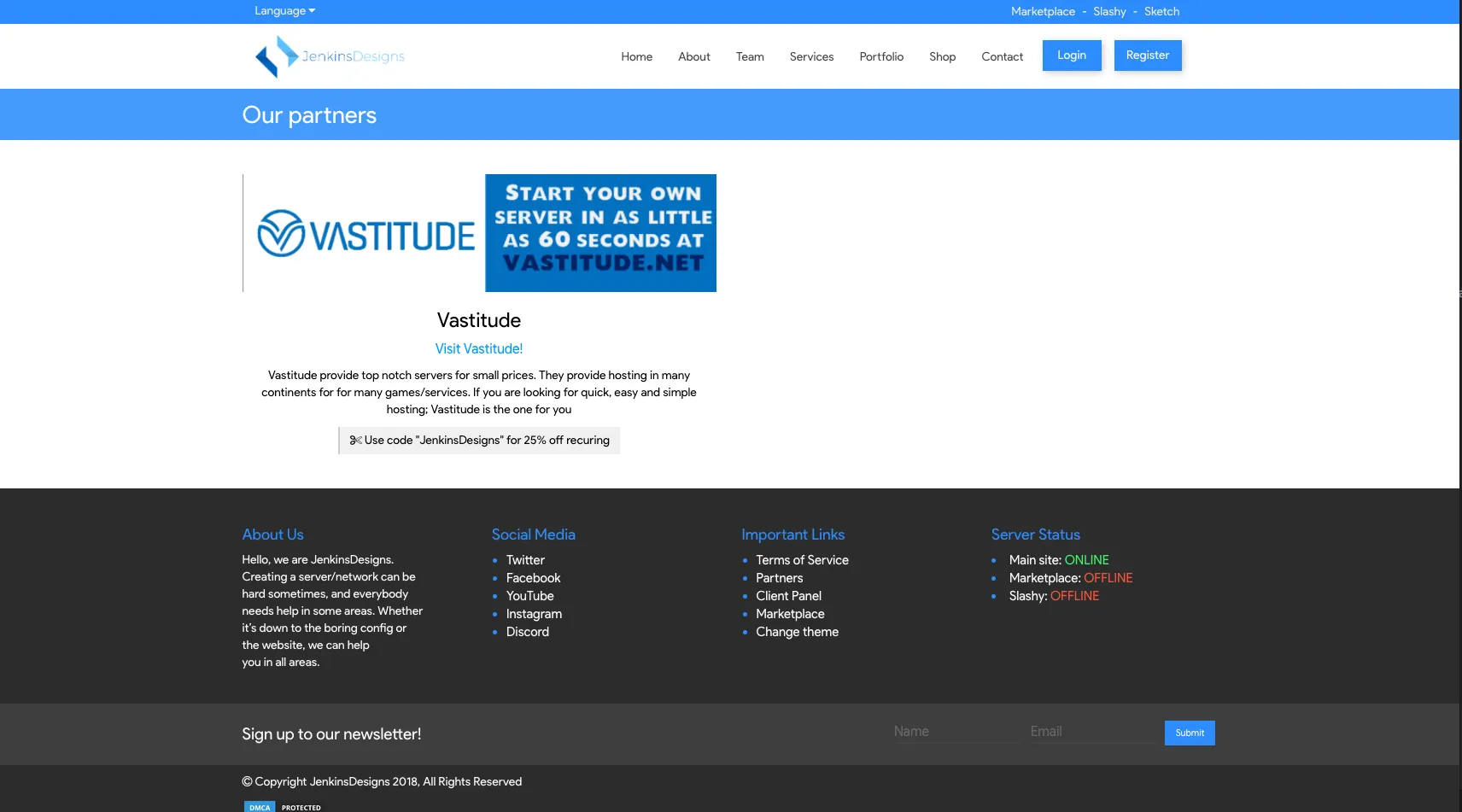The image size is (1462, 812).
Task: Open the Marketplace link in top bar
Action: 1043,12
